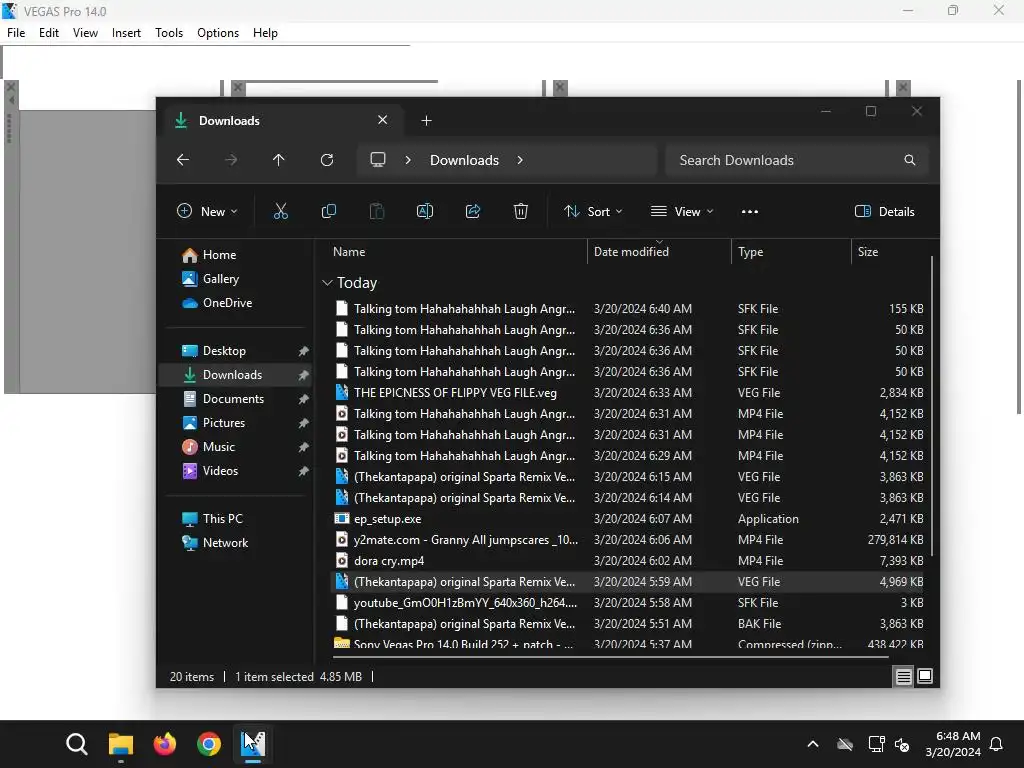This screenshot has width=1024, height=768.
Task: Click the Search Downloads field
Action: coord(796,160)
